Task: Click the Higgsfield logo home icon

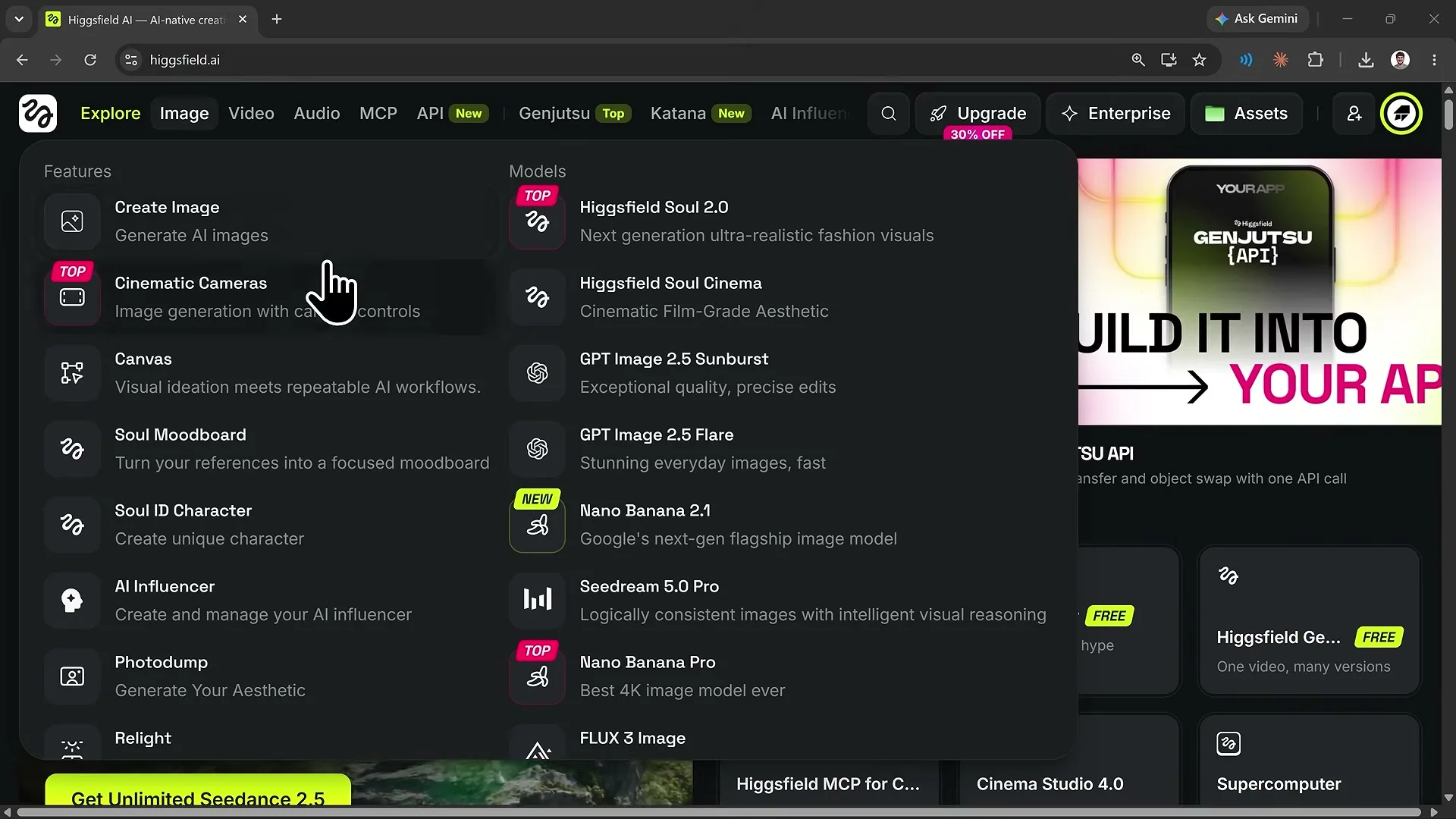Action: point(38,114)
